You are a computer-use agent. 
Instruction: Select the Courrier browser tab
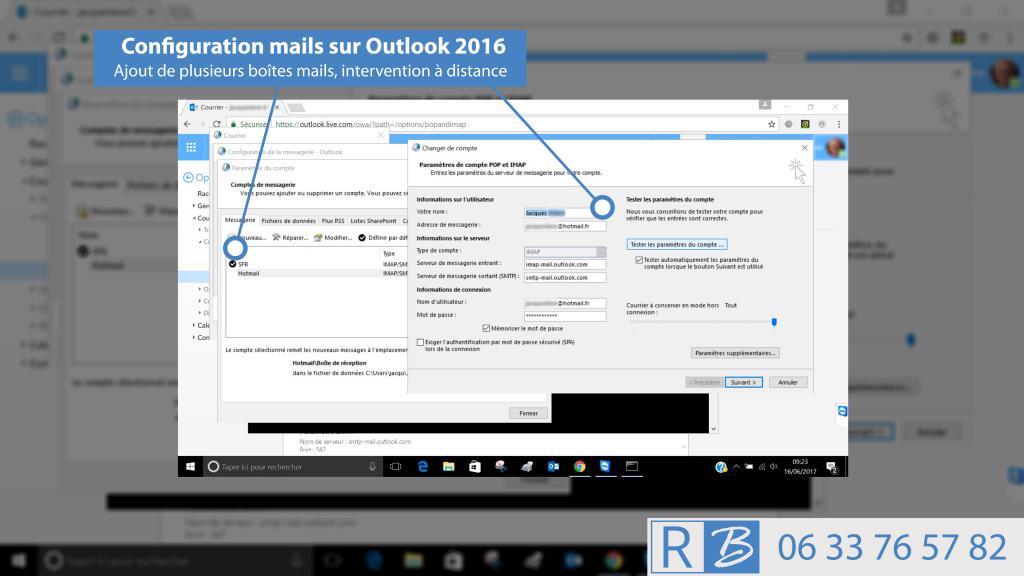point(234,107)
